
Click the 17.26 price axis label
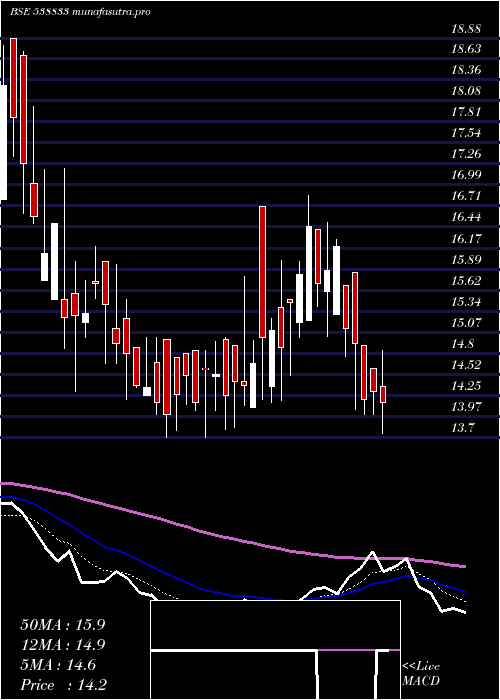click(466, 154)
